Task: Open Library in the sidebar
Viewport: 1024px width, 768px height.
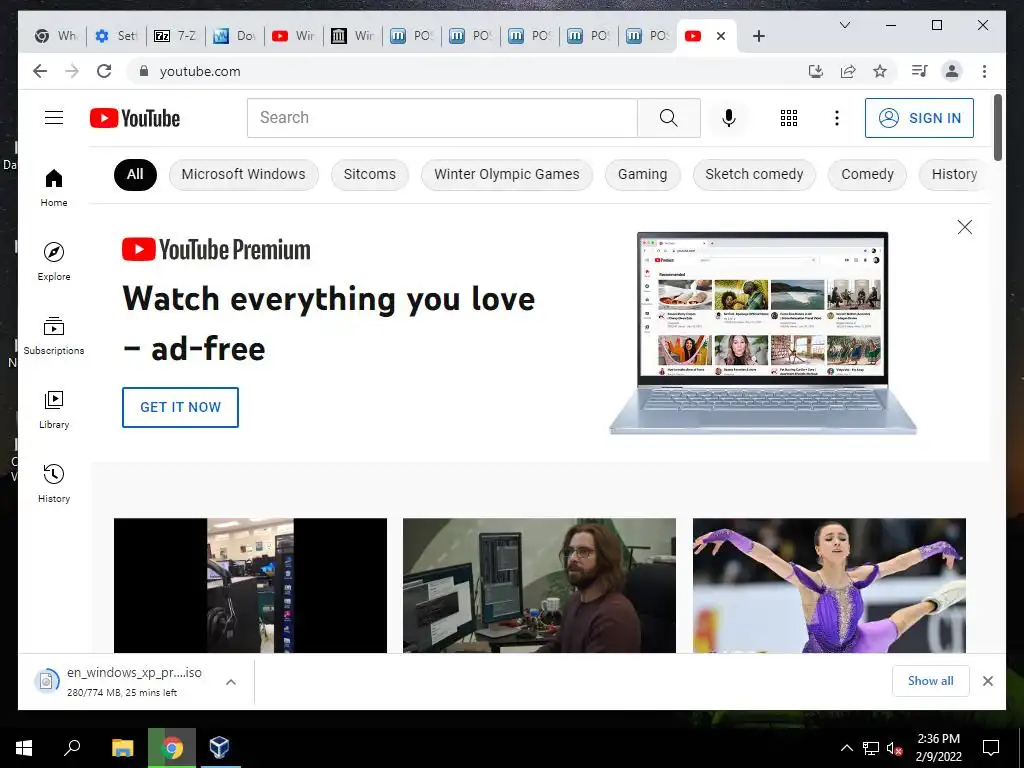Action: [x=54, y=410]
